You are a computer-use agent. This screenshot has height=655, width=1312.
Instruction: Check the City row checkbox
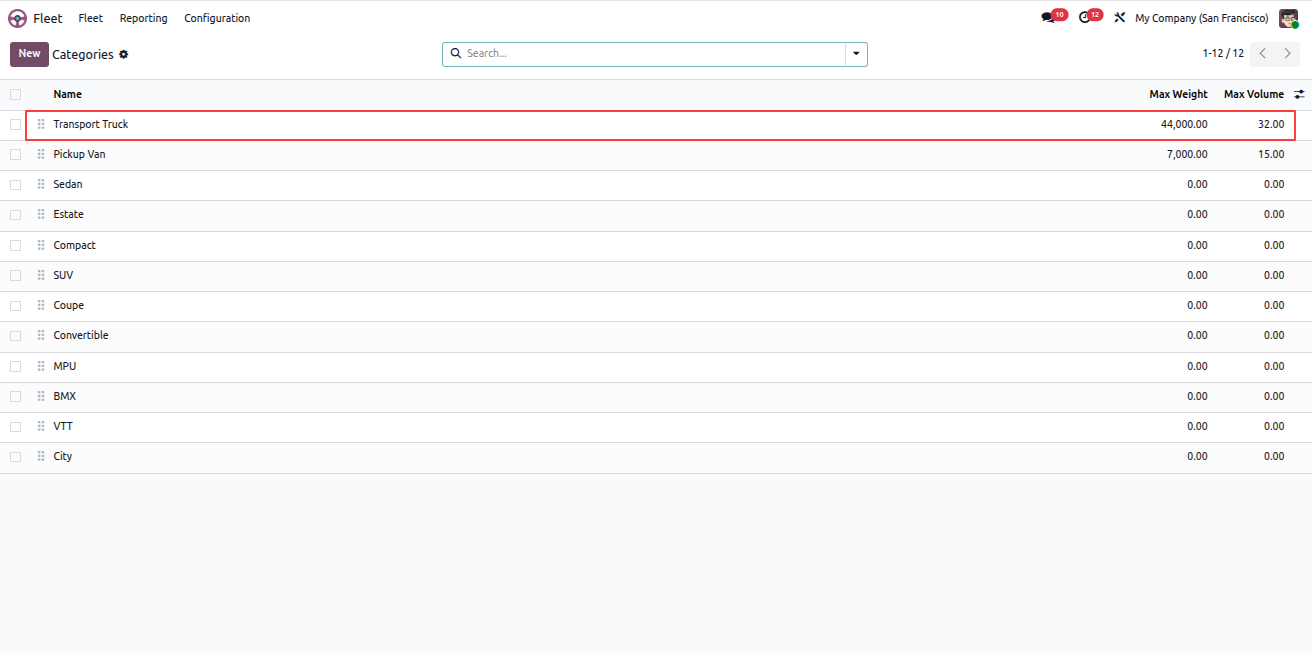coord(15,456)
